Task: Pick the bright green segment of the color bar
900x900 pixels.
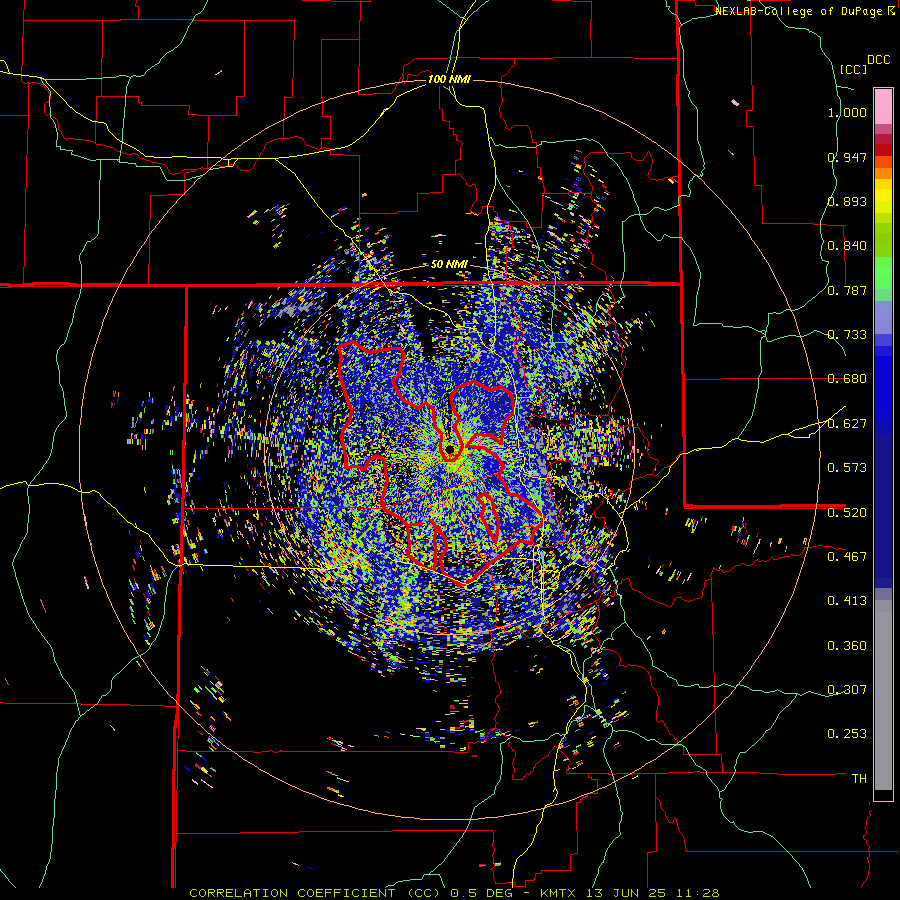Action: click(x=883, y=273)
